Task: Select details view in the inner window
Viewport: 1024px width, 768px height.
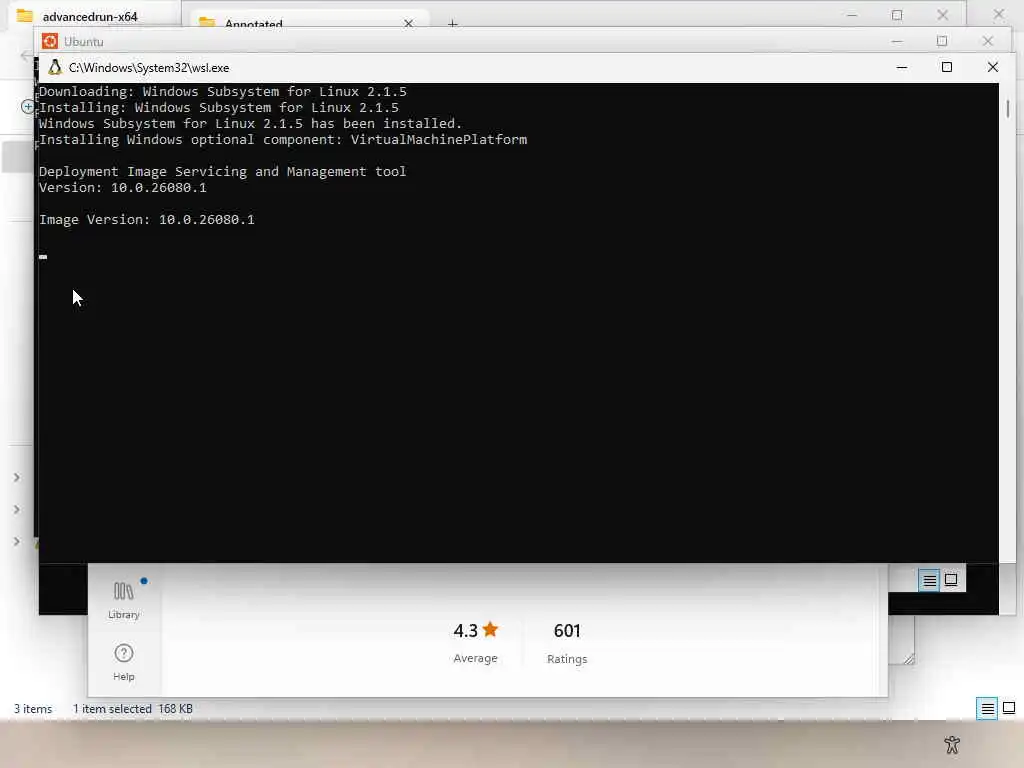Action: coord(929,580)
